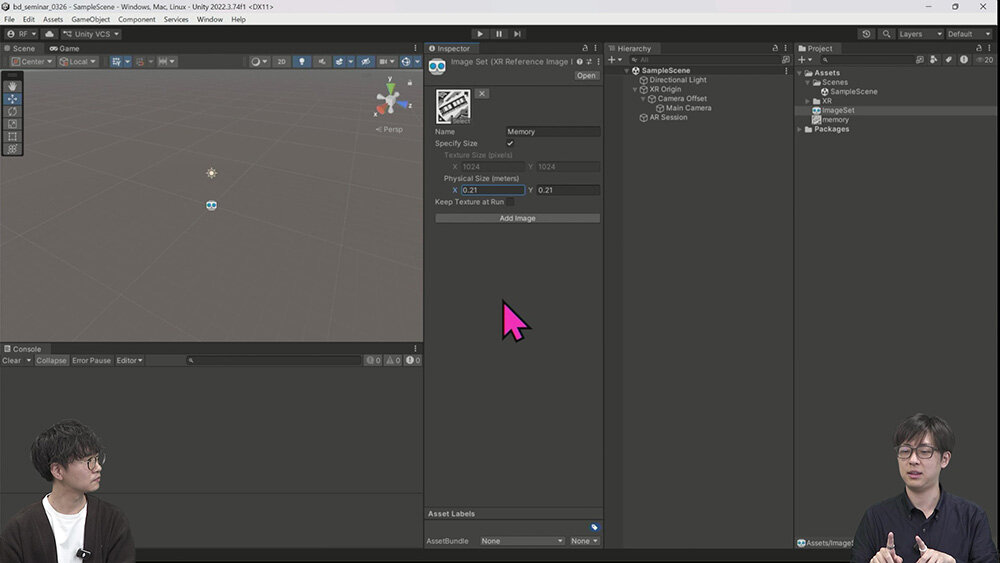Image resolution: width=1000 pixels, height=563 pixels.
Task: Open Undo History from top toolbar
Action: pyautogui.click(x=866, y=34)
